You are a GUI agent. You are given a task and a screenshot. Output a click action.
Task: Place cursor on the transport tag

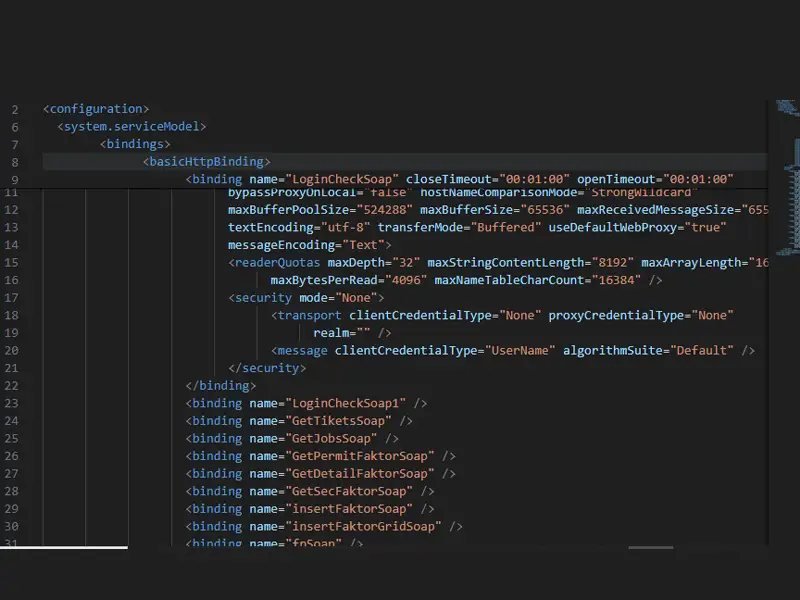pos(302,316)
